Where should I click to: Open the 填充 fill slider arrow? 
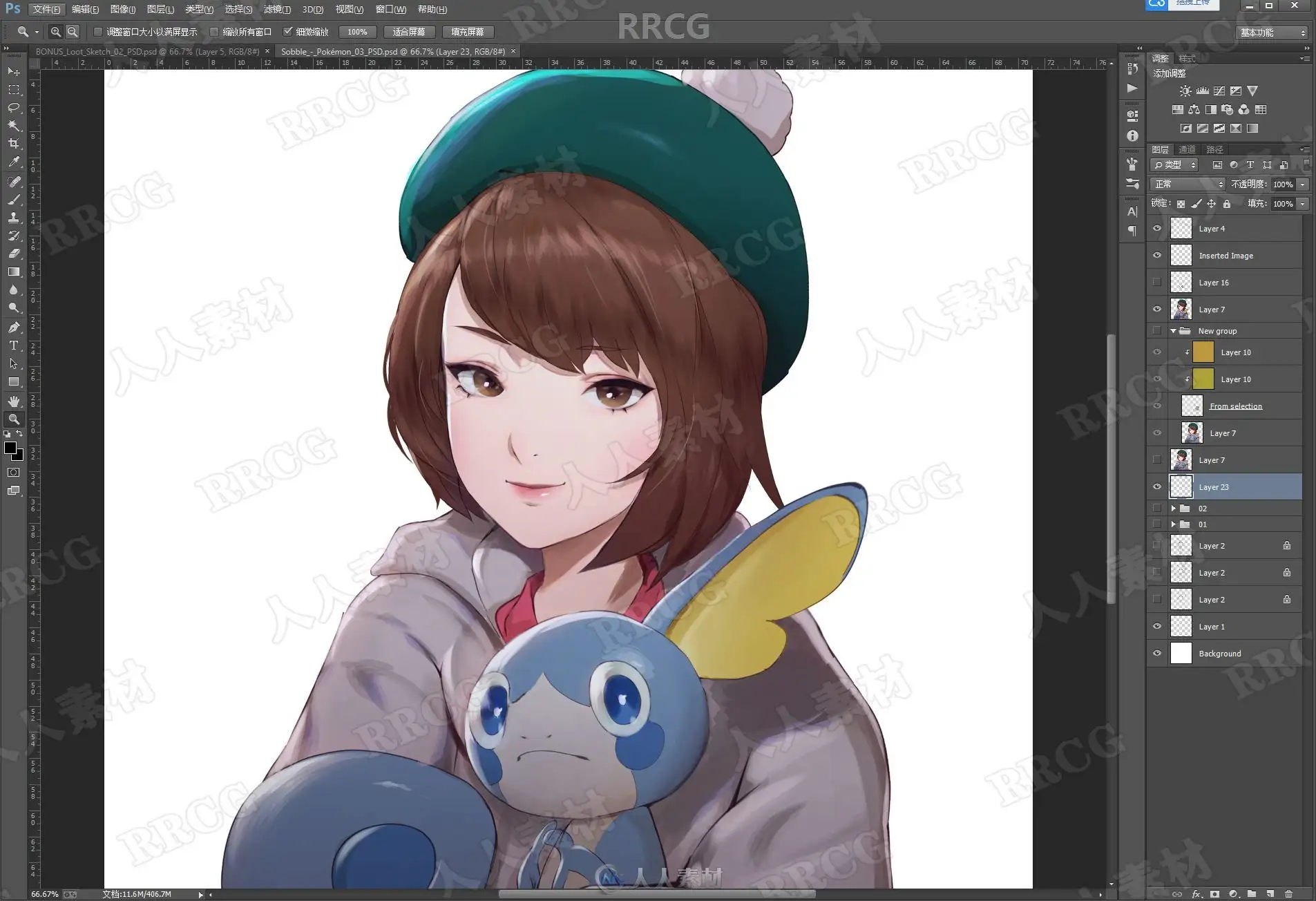click(1303, 204)
